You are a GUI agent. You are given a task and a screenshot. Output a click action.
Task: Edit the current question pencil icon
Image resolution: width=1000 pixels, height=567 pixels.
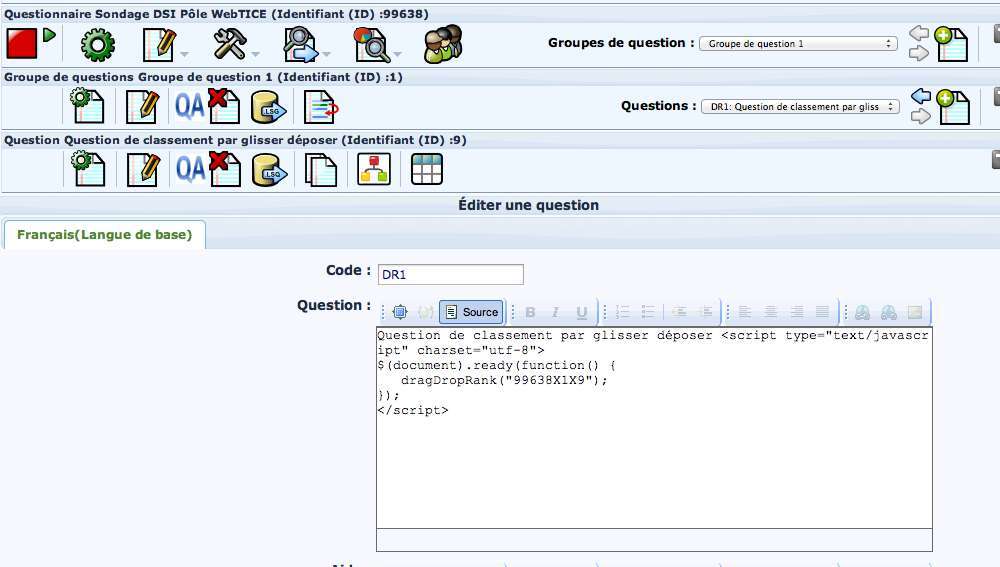click(143, 170)
